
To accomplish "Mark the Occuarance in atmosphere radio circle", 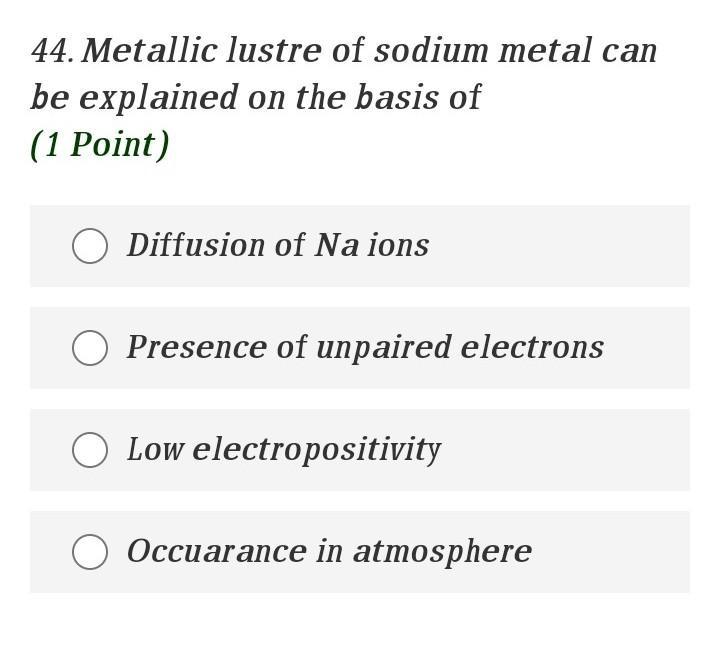I will 90,551.
